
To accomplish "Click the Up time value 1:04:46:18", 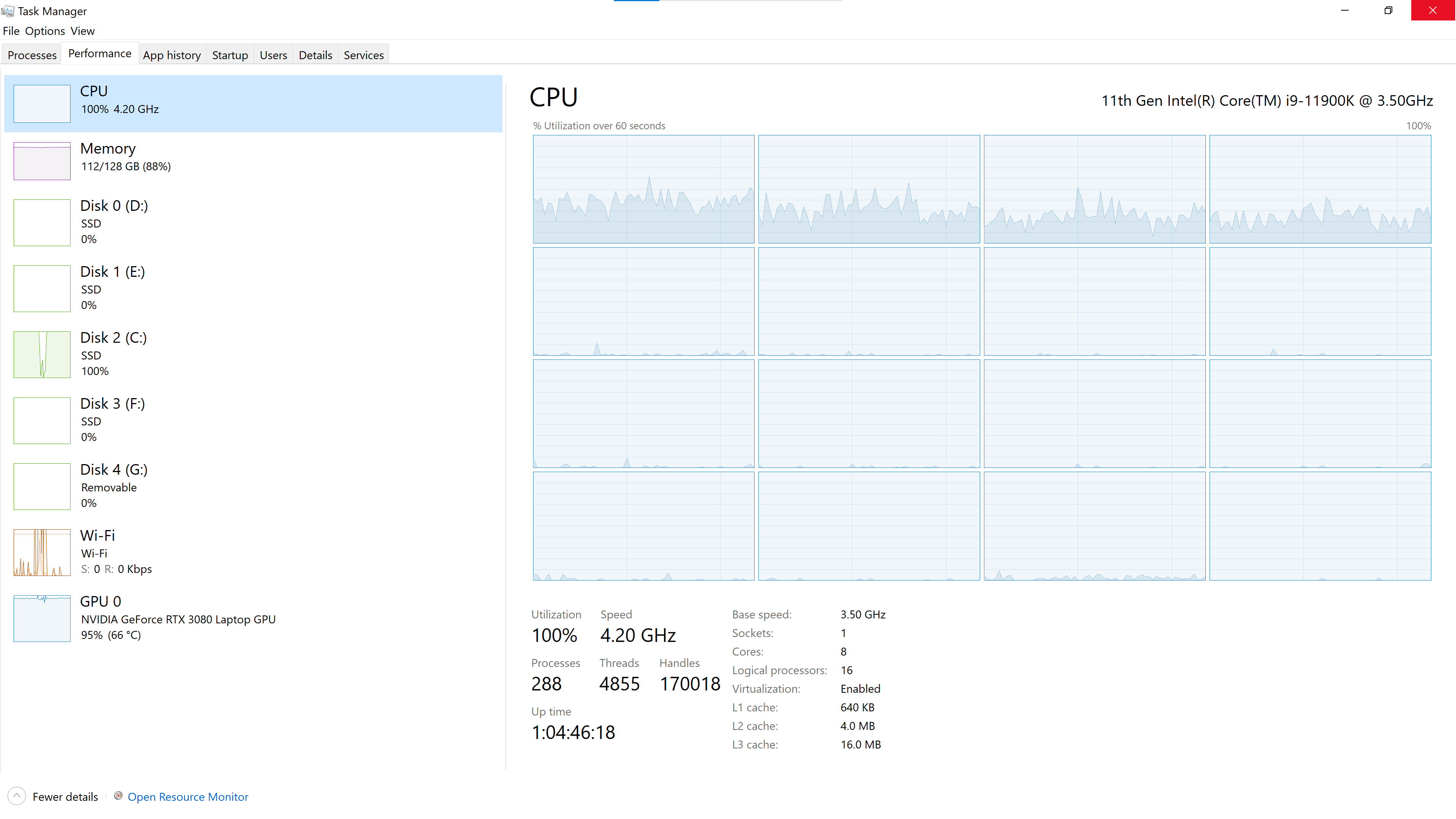I will [573, 733].
